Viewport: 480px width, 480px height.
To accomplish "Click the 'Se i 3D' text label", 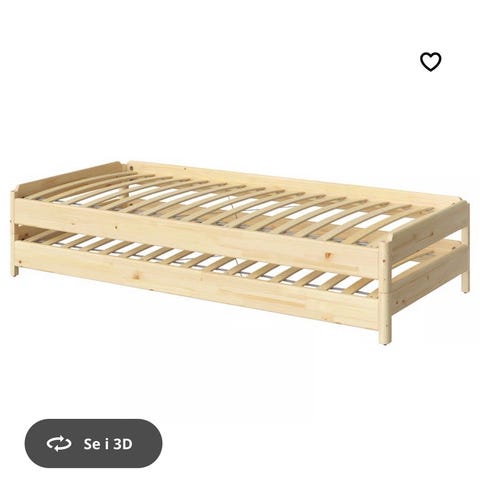I will tap(108, 444).
